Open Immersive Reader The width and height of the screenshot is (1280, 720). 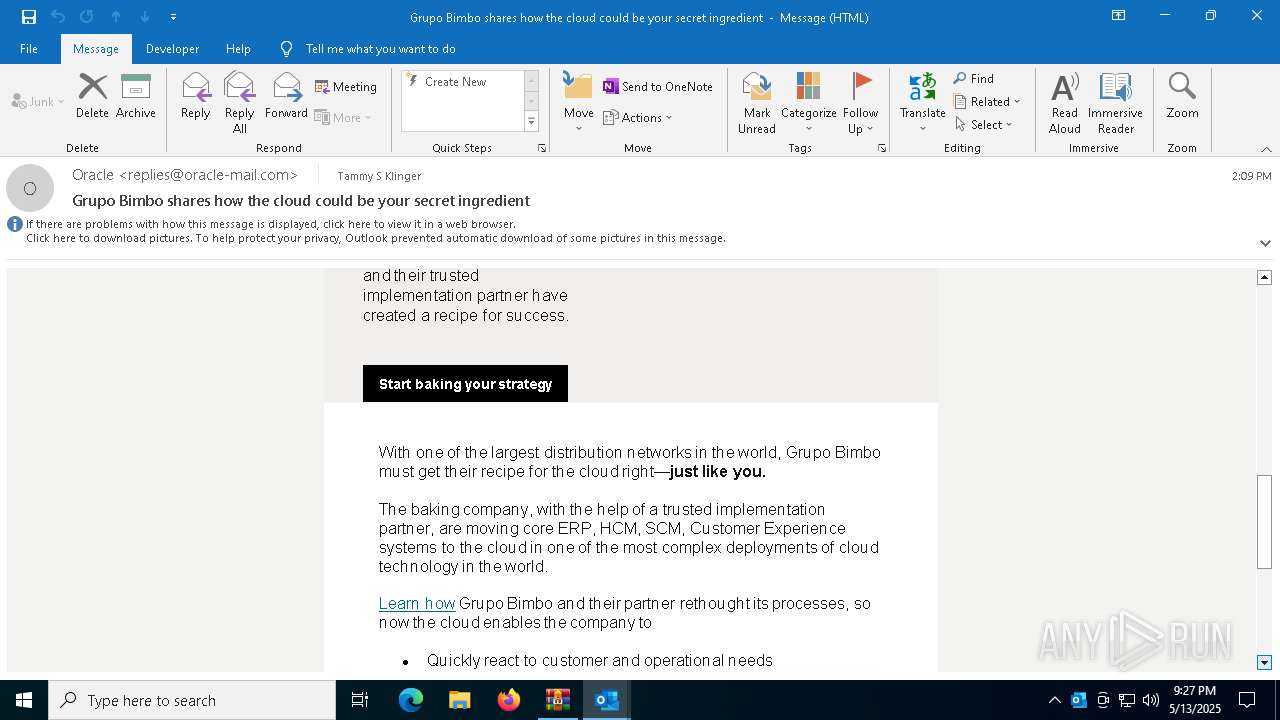pyautogui.click(x=1115, y=103)
